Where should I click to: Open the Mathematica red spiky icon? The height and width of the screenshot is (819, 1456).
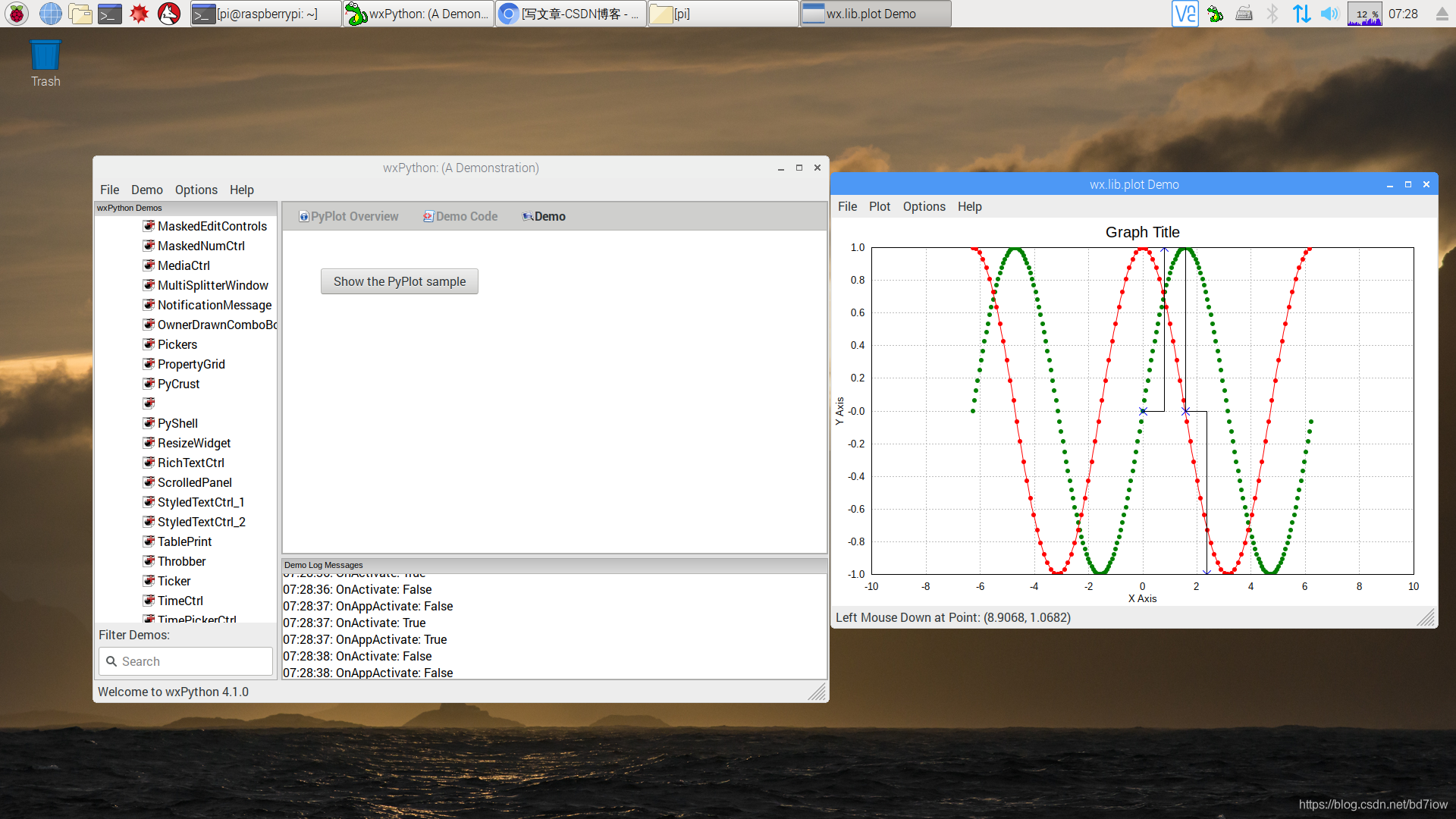point(139,13)
